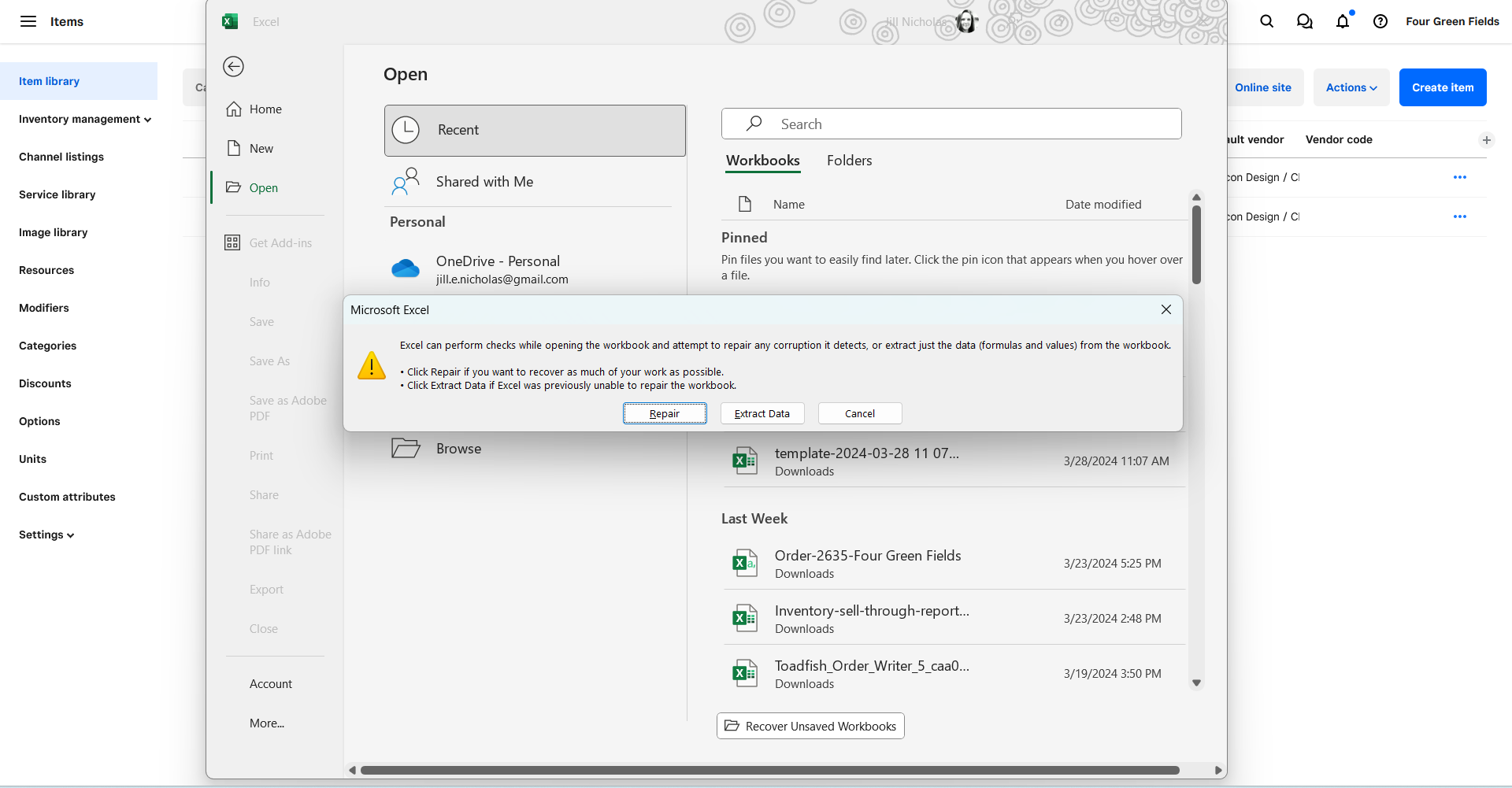Open three-dot menu for second item row
Viewport: 1512px width, 788px height.
[1460, 216]
